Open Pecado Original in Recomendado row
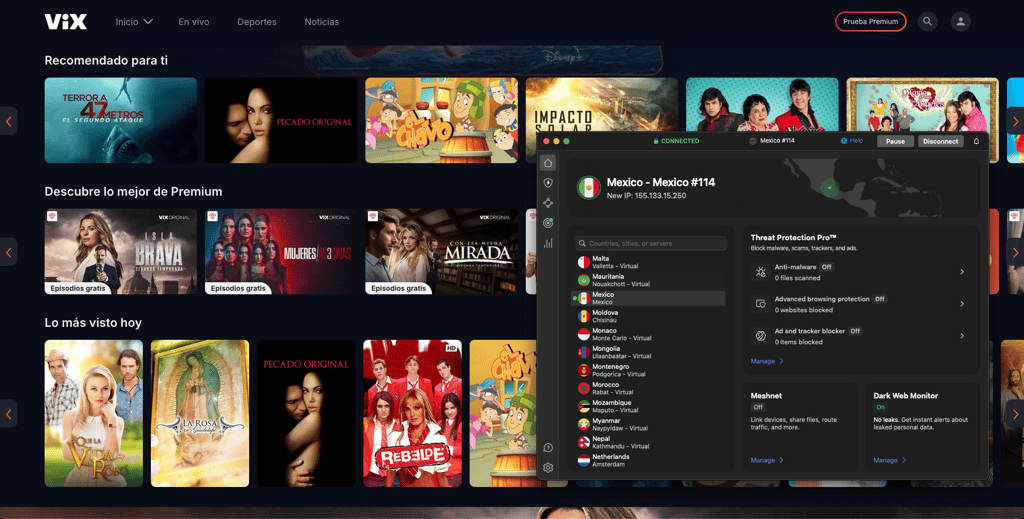This screenshot has width=1024, height=519. [x=281, y=120]
